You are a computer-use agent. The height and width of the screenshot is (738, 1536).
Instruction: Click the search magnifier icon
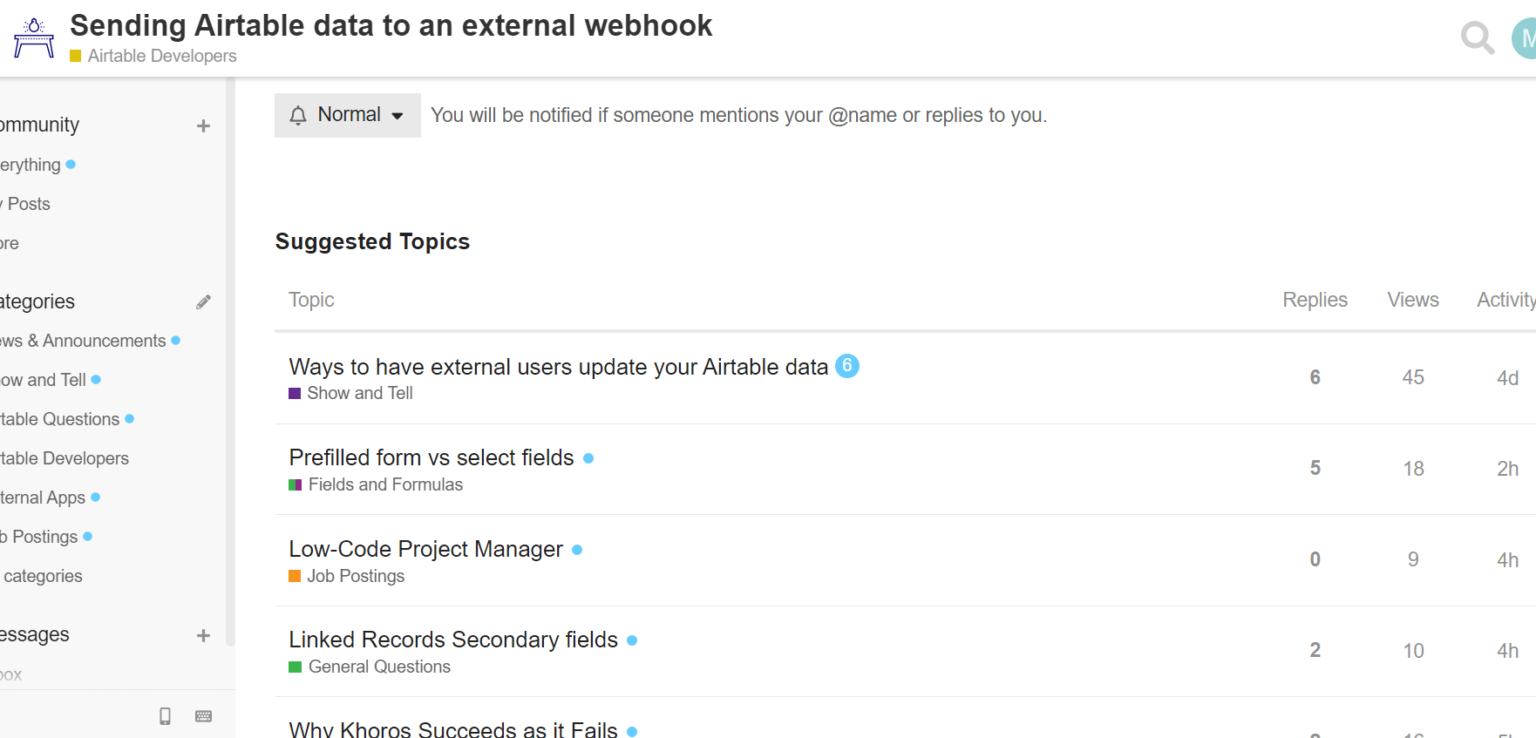[x=1477, y=38]
